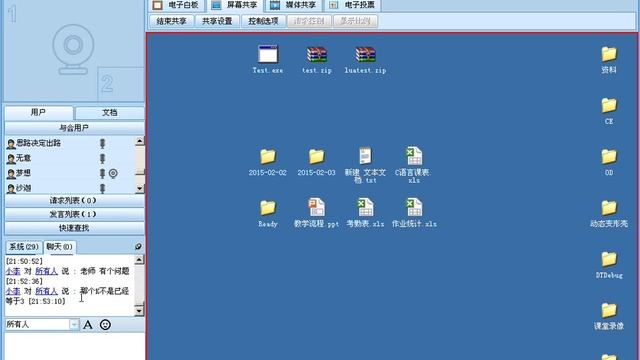Image resolution: width=640 pixels, height=360 pixels.
Task: Expand the 请求列表 (0) section
Action: click(74, 200)
